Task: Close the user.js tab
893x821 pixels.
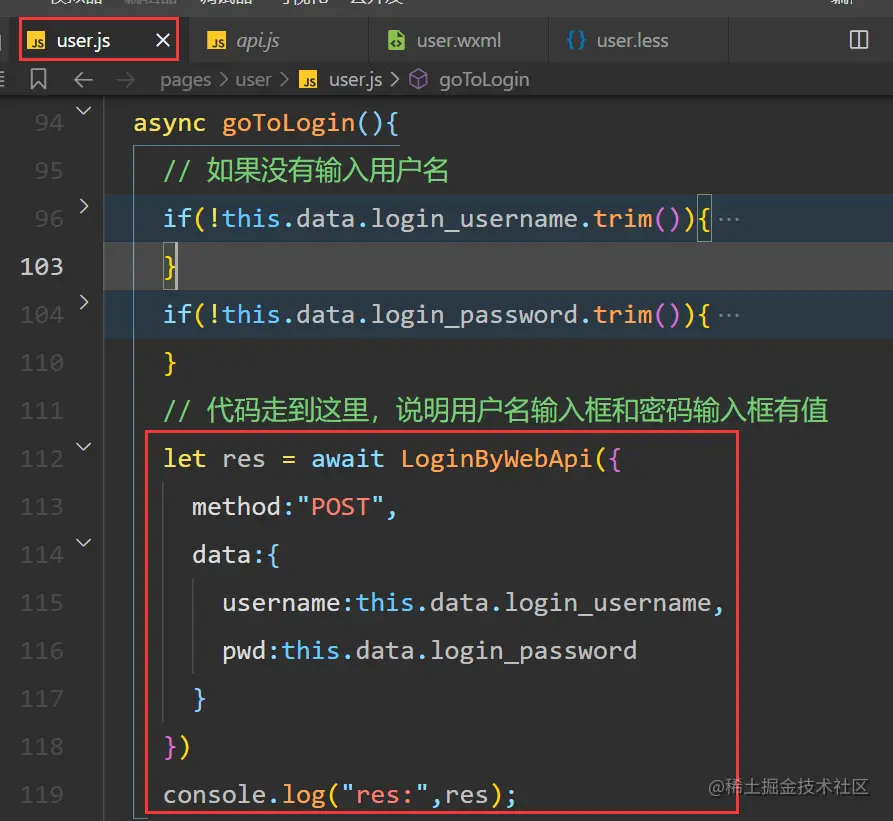Action: pyautogui.click(x=163, y=40)
